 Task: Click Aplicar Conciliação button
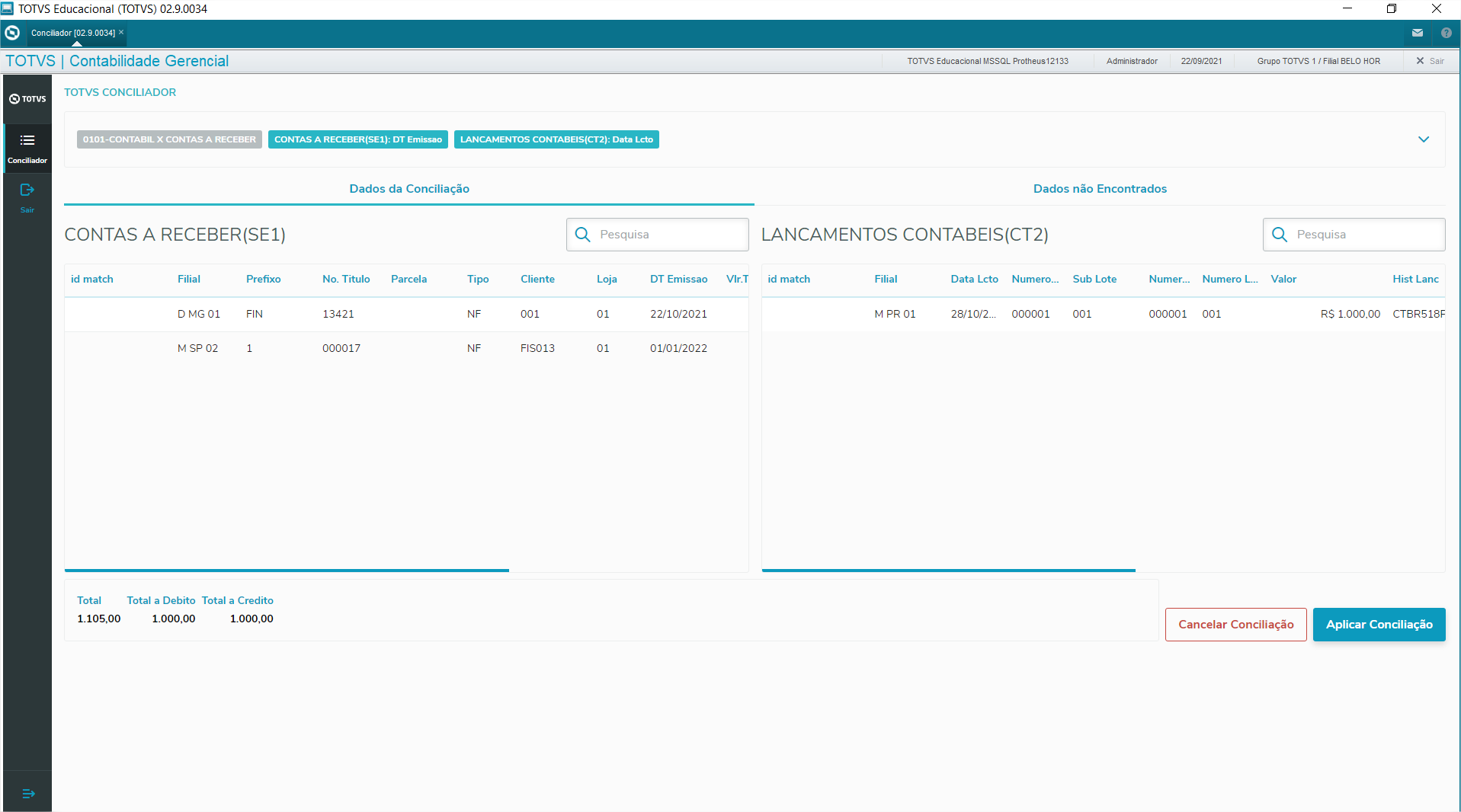pyautogui.click(x=1379, y=625)
